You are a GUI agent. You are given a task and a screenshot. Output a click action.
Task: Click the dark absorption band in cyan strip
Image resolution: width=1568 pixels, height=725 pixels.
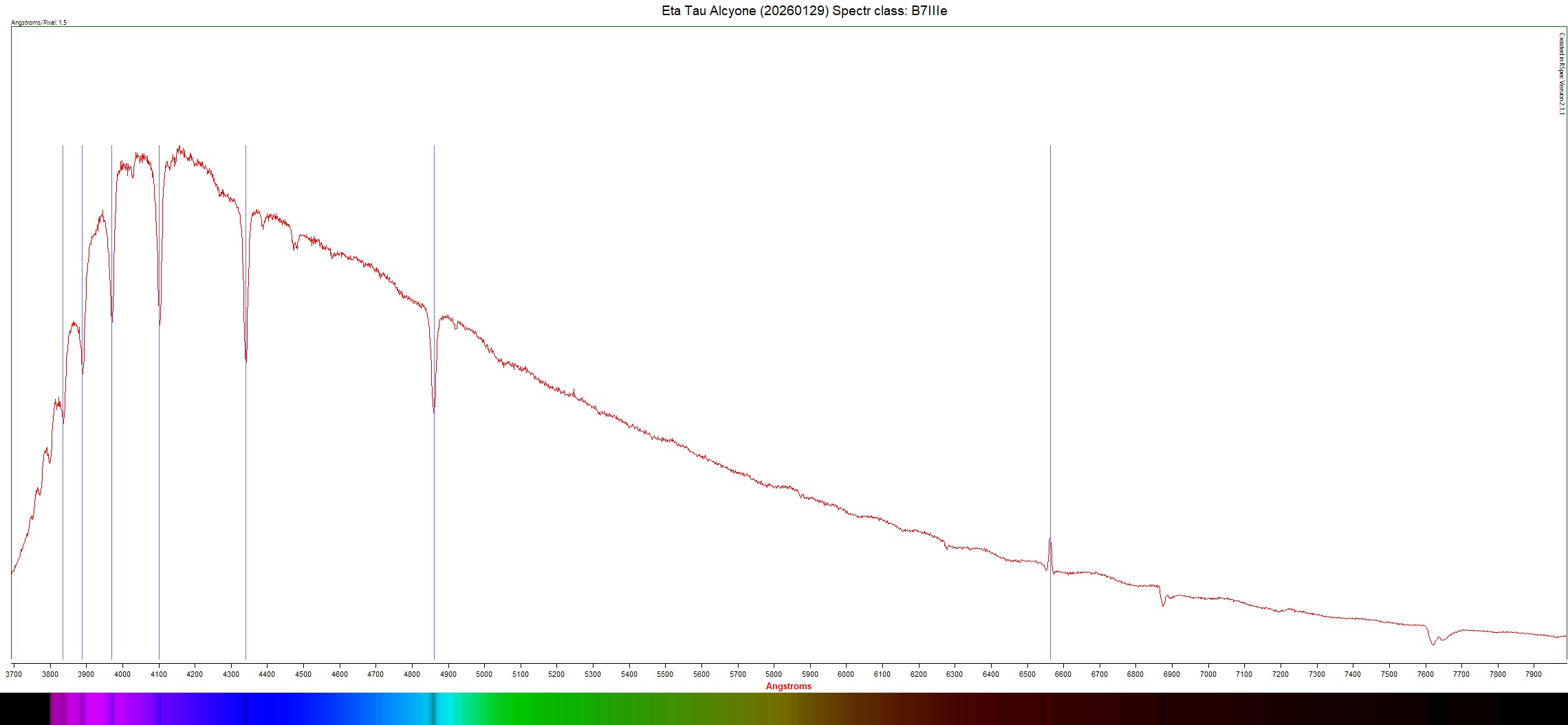click(433, 708)
